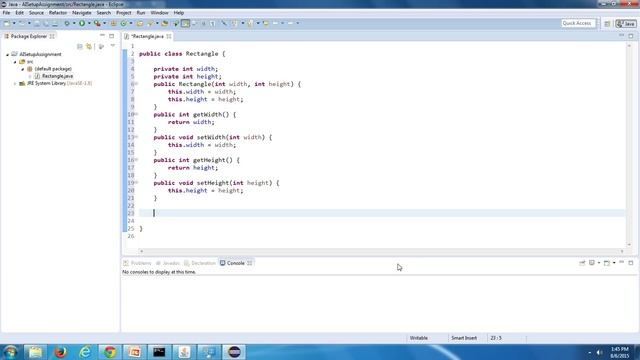Click Collapse All icon in Package Explorer

tap(80, 47)
